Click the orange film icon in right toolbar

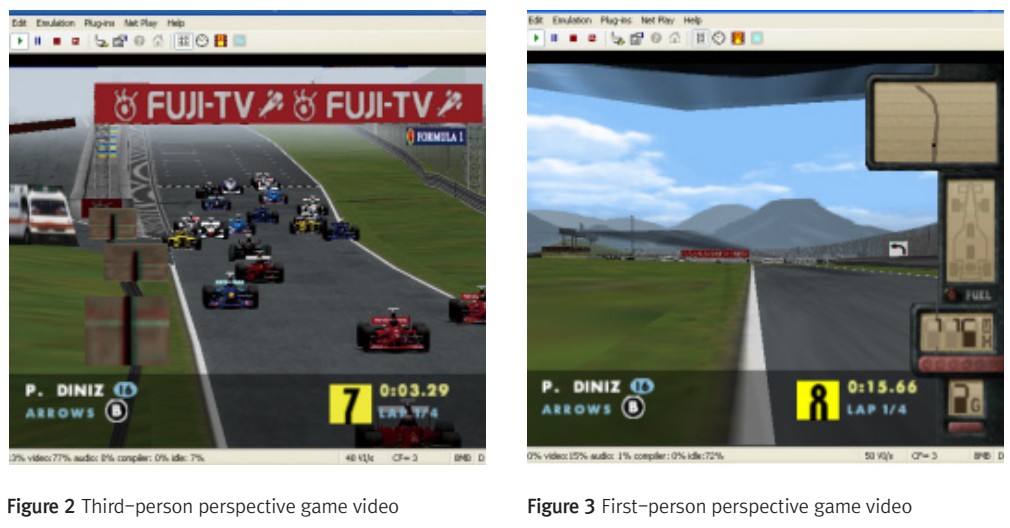[738, 38]
